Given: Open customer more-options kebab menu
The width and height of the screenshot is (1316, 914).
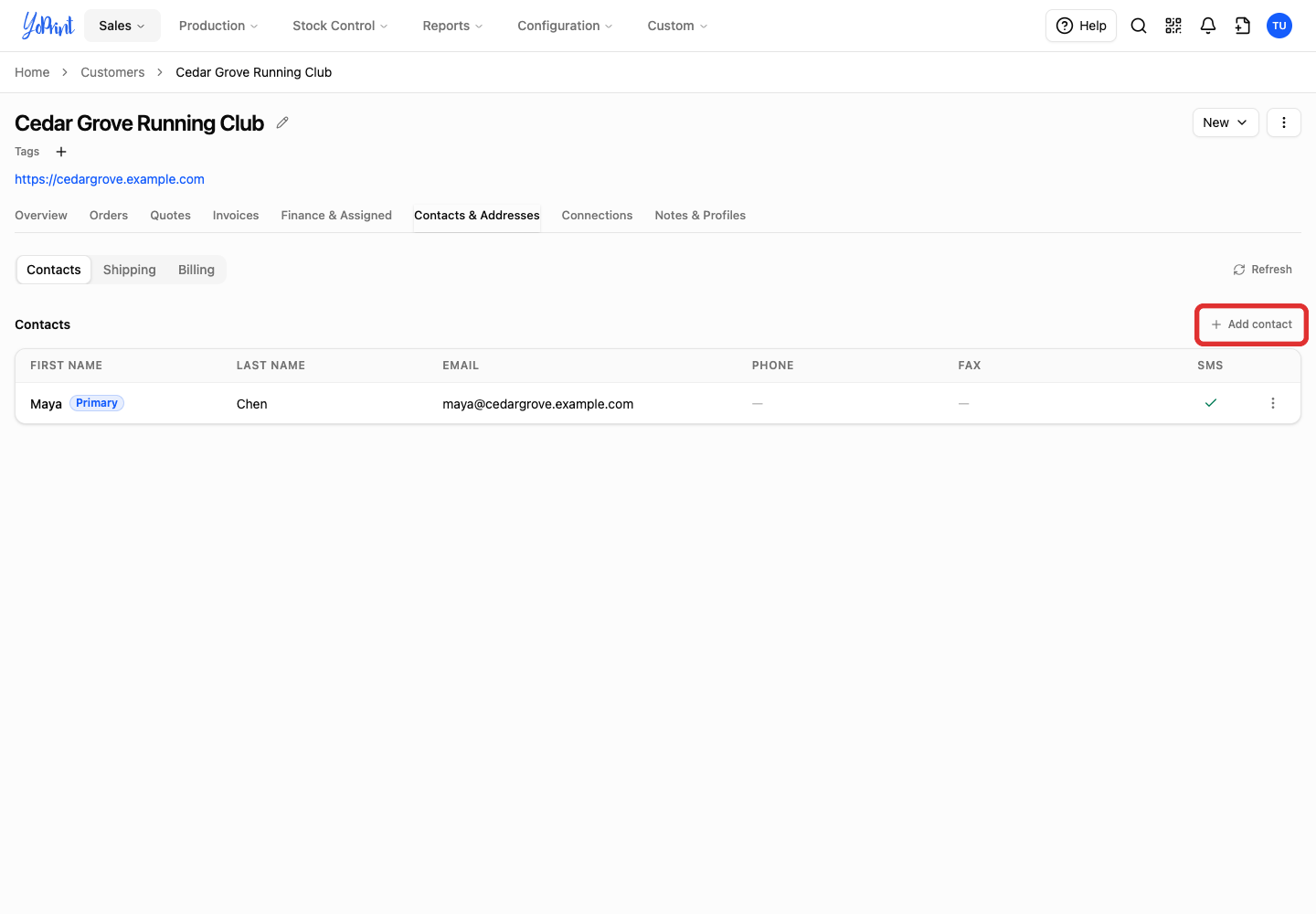Looking at the screenshot, I should (x=1284, y=122).
